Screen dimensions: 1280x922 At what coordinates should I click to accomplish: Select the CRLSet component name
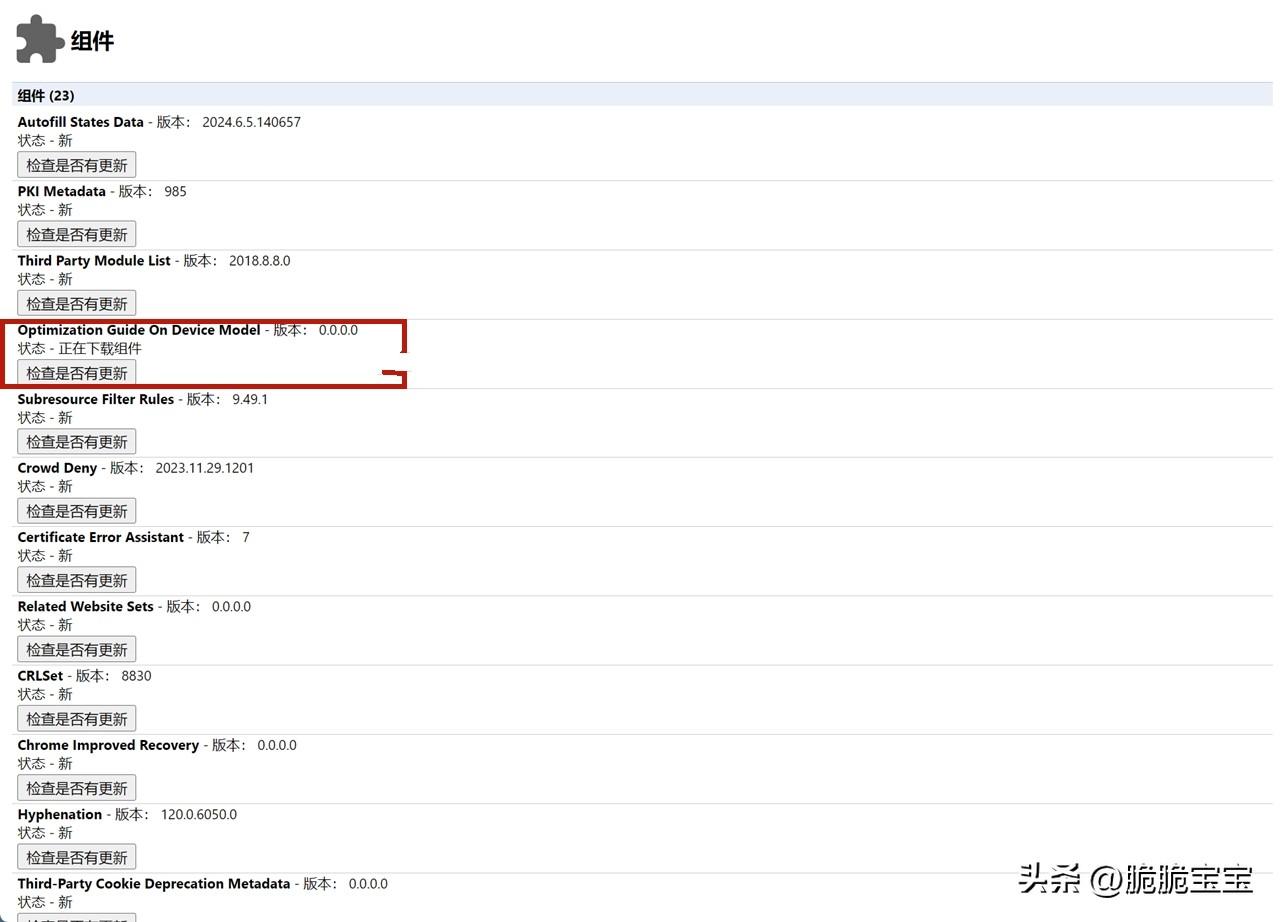coord(40,676)
